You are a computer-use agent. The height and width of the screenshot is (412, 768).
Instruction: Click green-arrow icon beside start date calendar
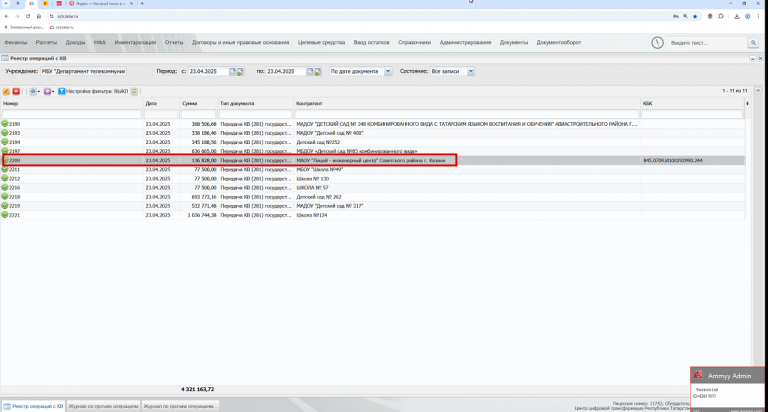pyautogui.click(x=240, y=72)
